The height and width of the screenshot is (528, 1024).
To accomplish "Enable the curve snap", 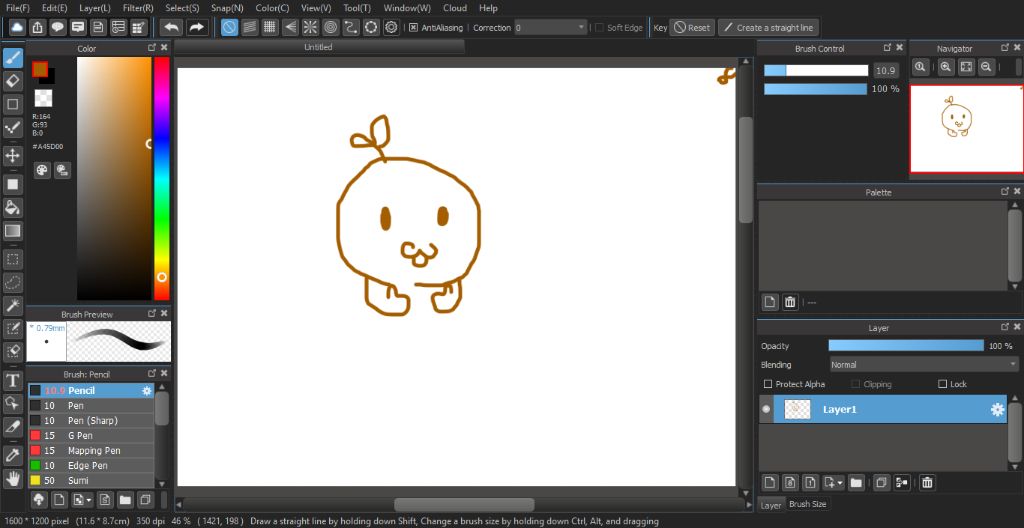I will coord(351,27).
